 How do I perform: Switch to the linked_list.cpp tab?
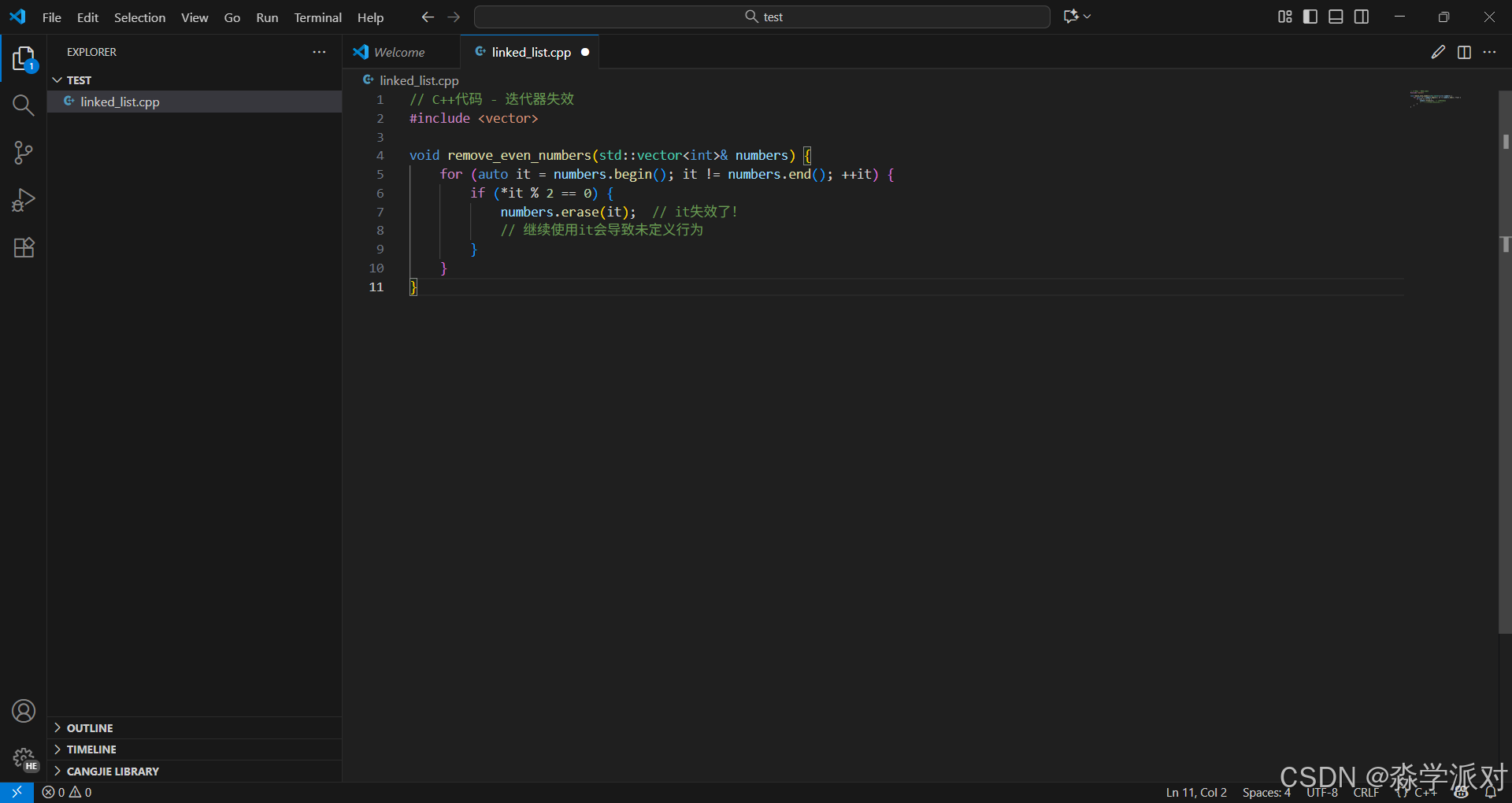[531, 52]
